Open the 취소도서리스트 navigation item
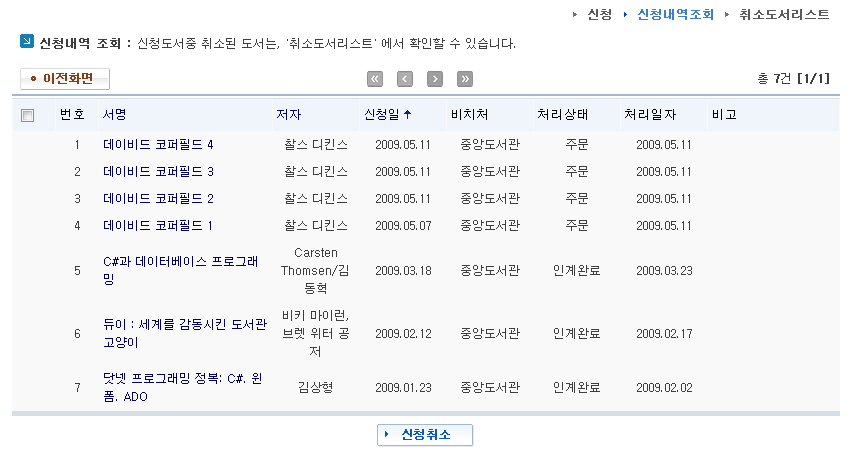The image size is (856, 461). point(784,15)
